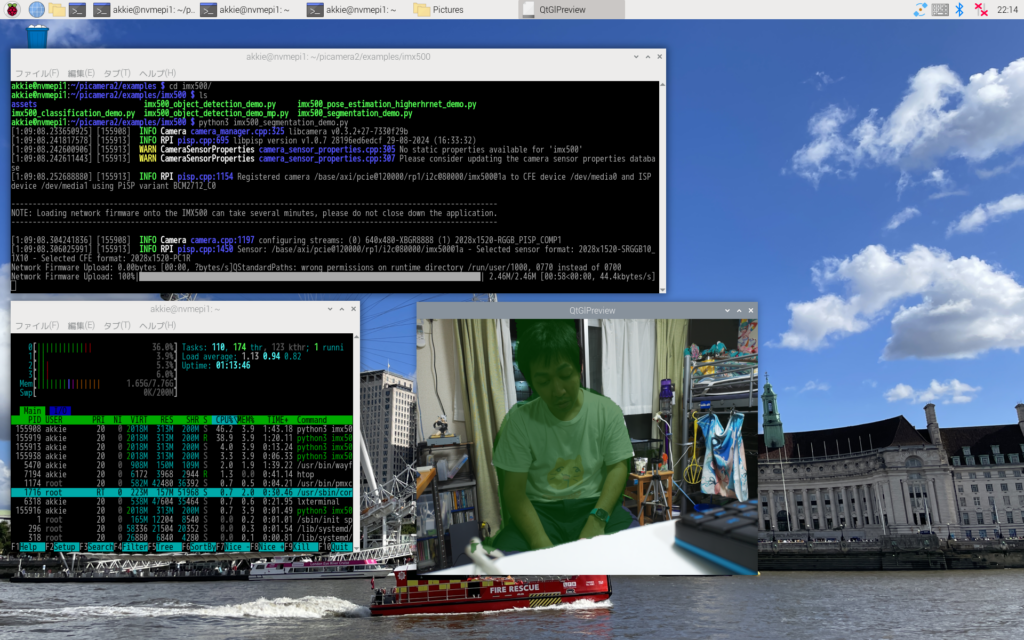Screen dimensions: 1024x640
Task: Select the Main tab in htop
Action: pos(33,411)
